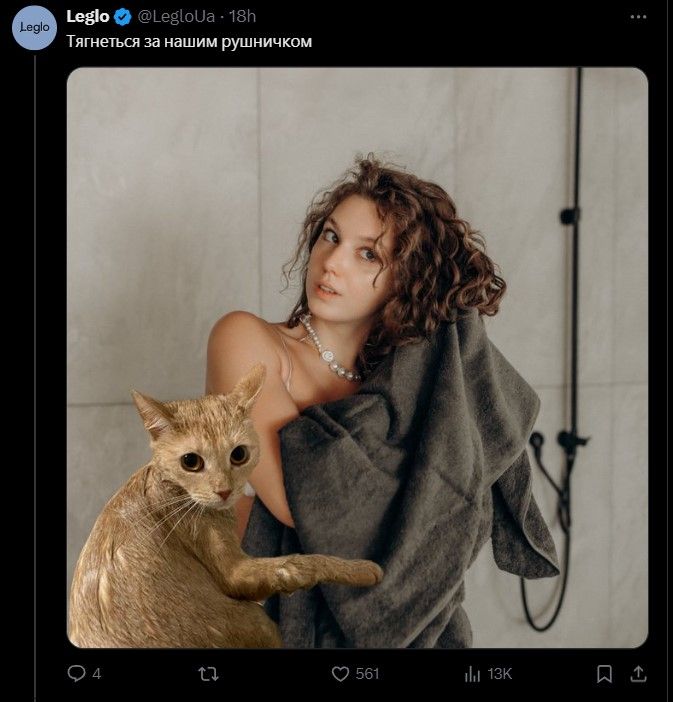Image resolution: width=673 pixels, height=702 pixels.
Task: Repost the tweet with retweet icon
Action: click(208, 674)
